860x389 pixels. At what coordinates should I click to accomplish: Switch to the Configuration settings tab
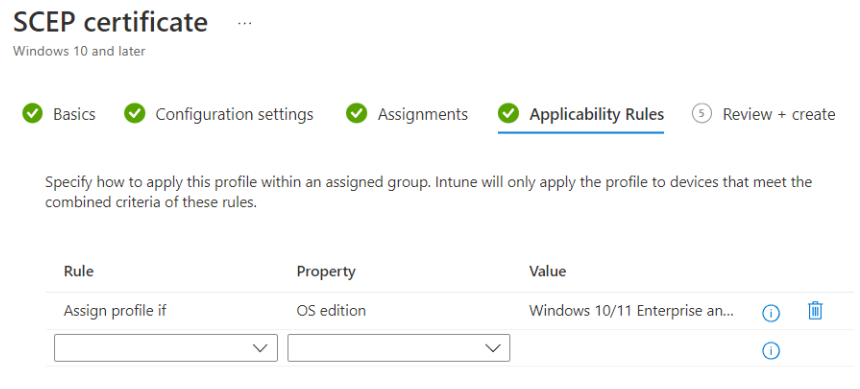(234, 114)
